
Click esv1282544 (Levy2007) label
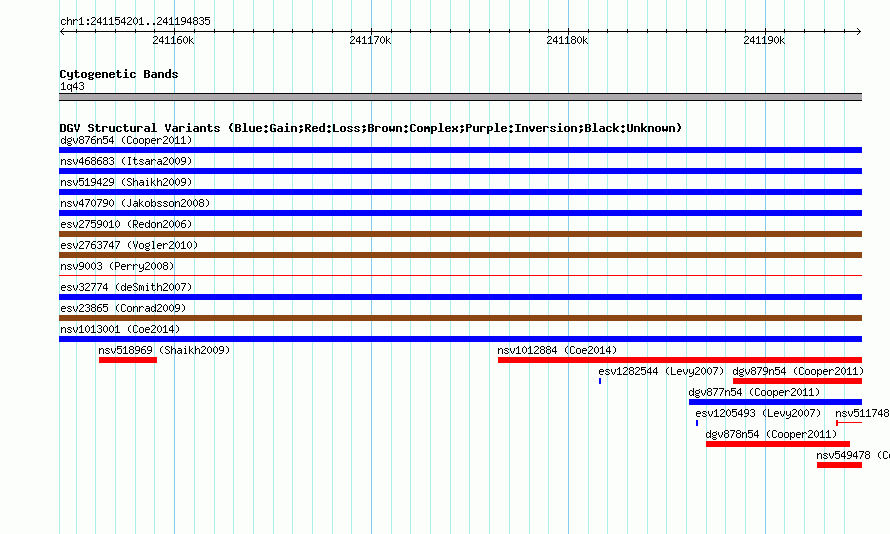click(x=661, y=371)
